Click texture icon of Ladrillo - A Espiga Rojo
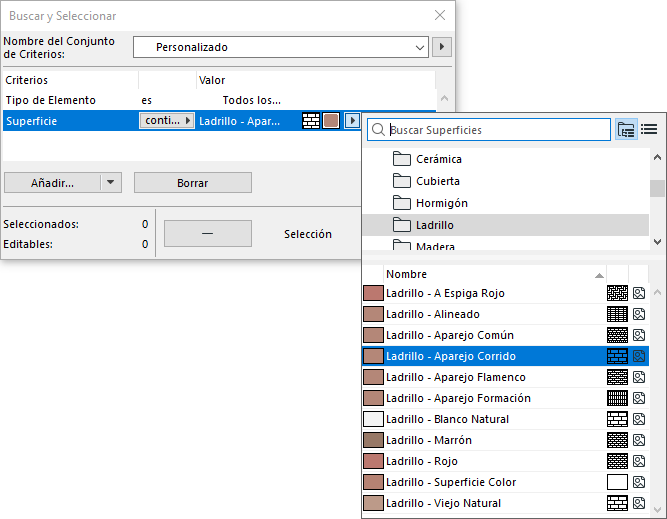 (639, 293)
